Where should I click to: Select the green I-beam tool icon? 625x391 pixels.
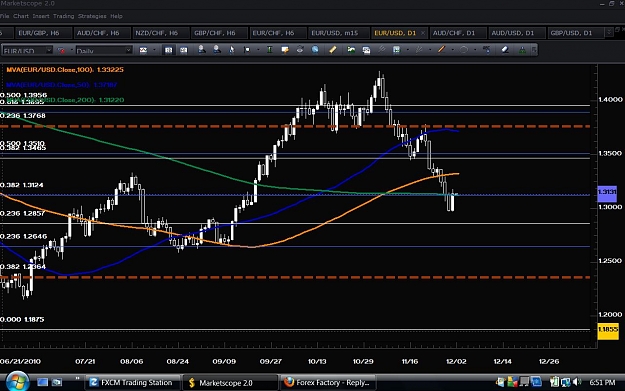(x=269, y=50)
